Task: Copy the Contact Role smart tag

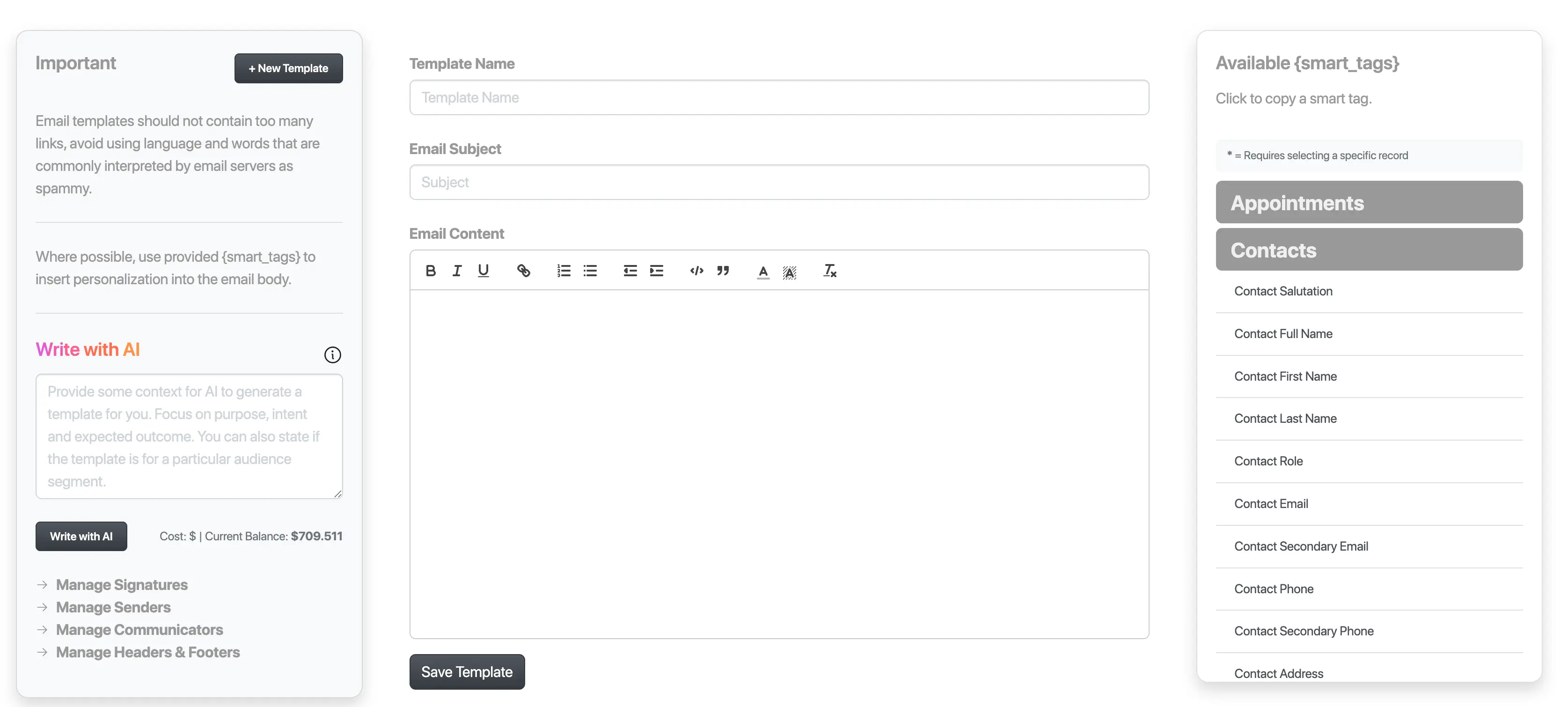Action: point(1369,462)
